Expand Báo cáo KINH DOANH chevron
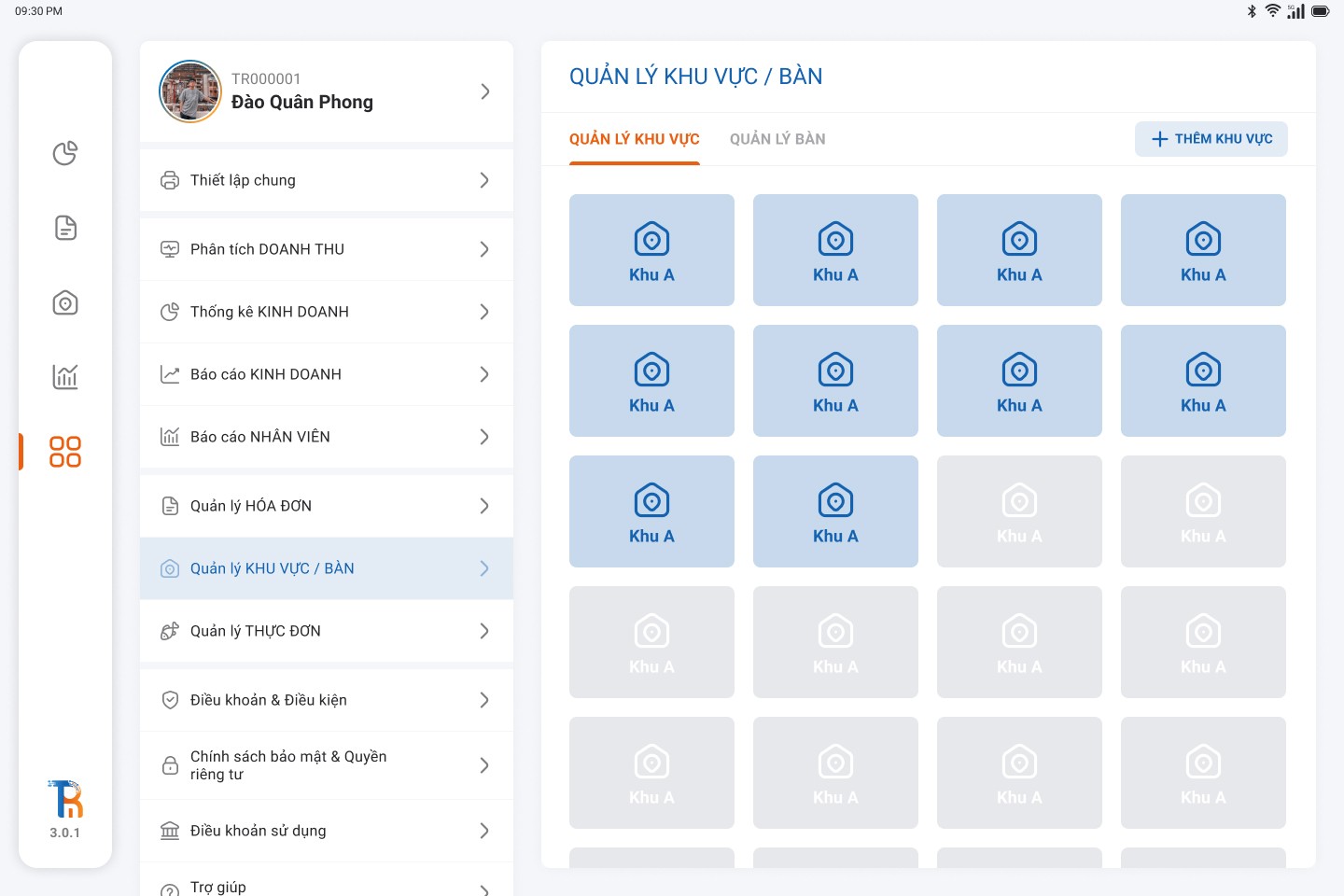This screenshot has width=1344, height=896. pos(484,374)
